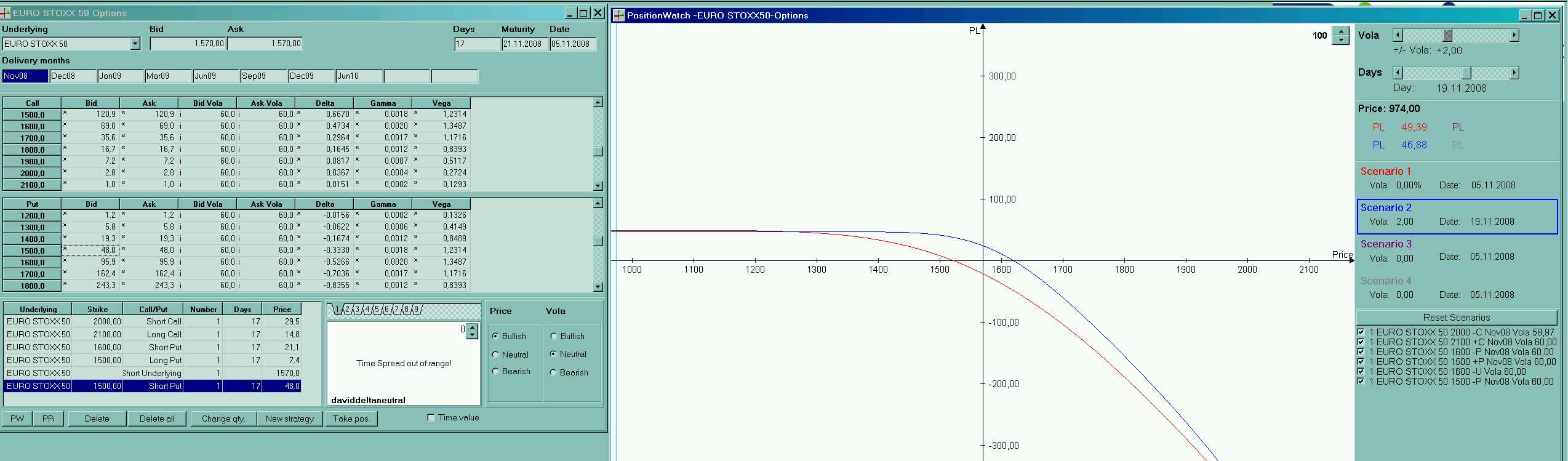Select Bullish under Vola outlook

(554, 336)
